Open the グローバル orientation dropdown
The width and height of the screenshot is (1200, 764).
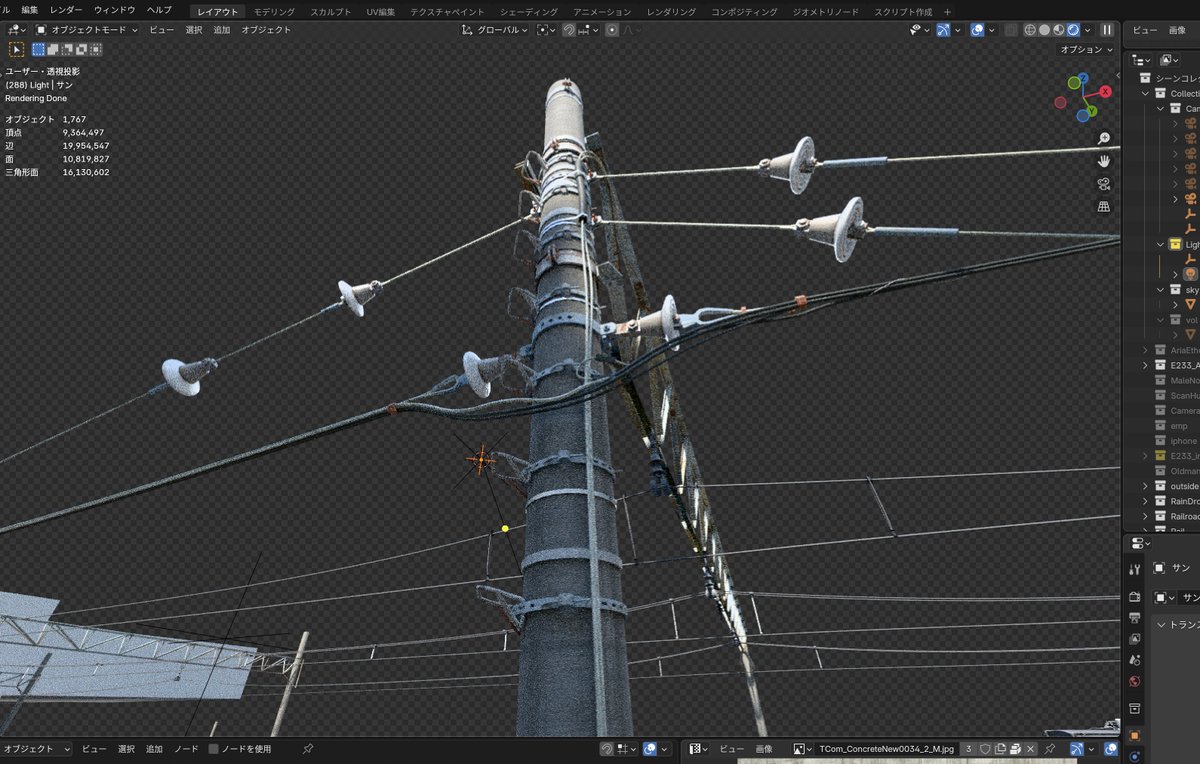(x=495, y=30)
